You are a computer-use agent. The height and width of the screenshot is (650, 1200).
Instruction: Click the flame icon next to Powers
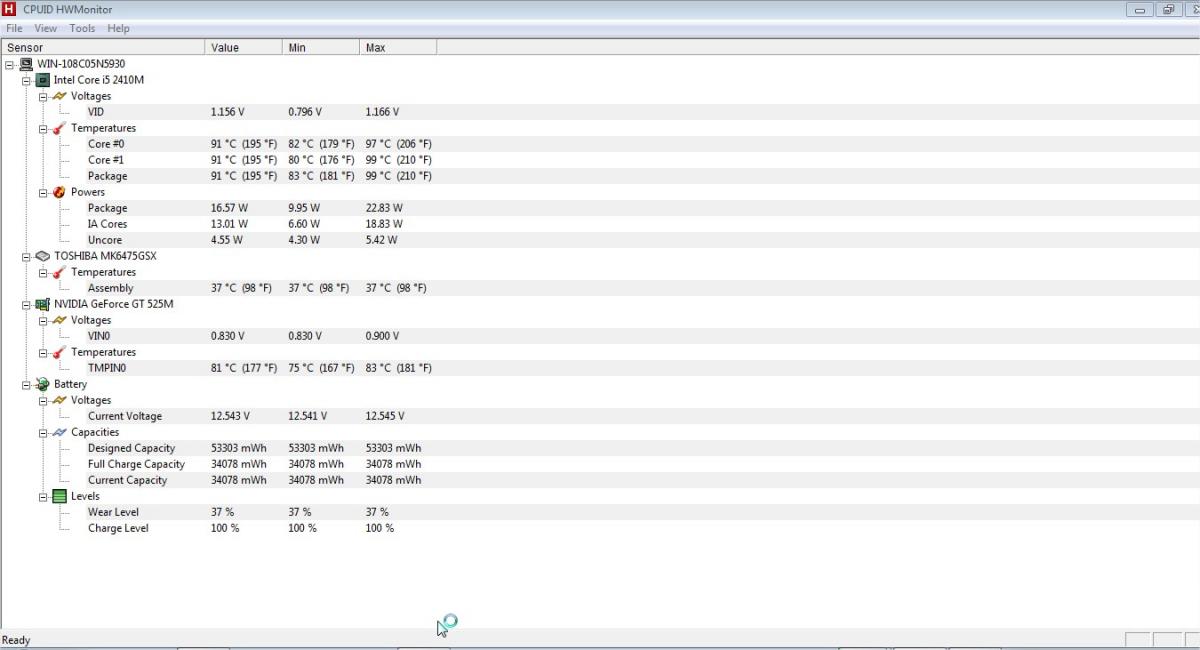click(59, 192)
